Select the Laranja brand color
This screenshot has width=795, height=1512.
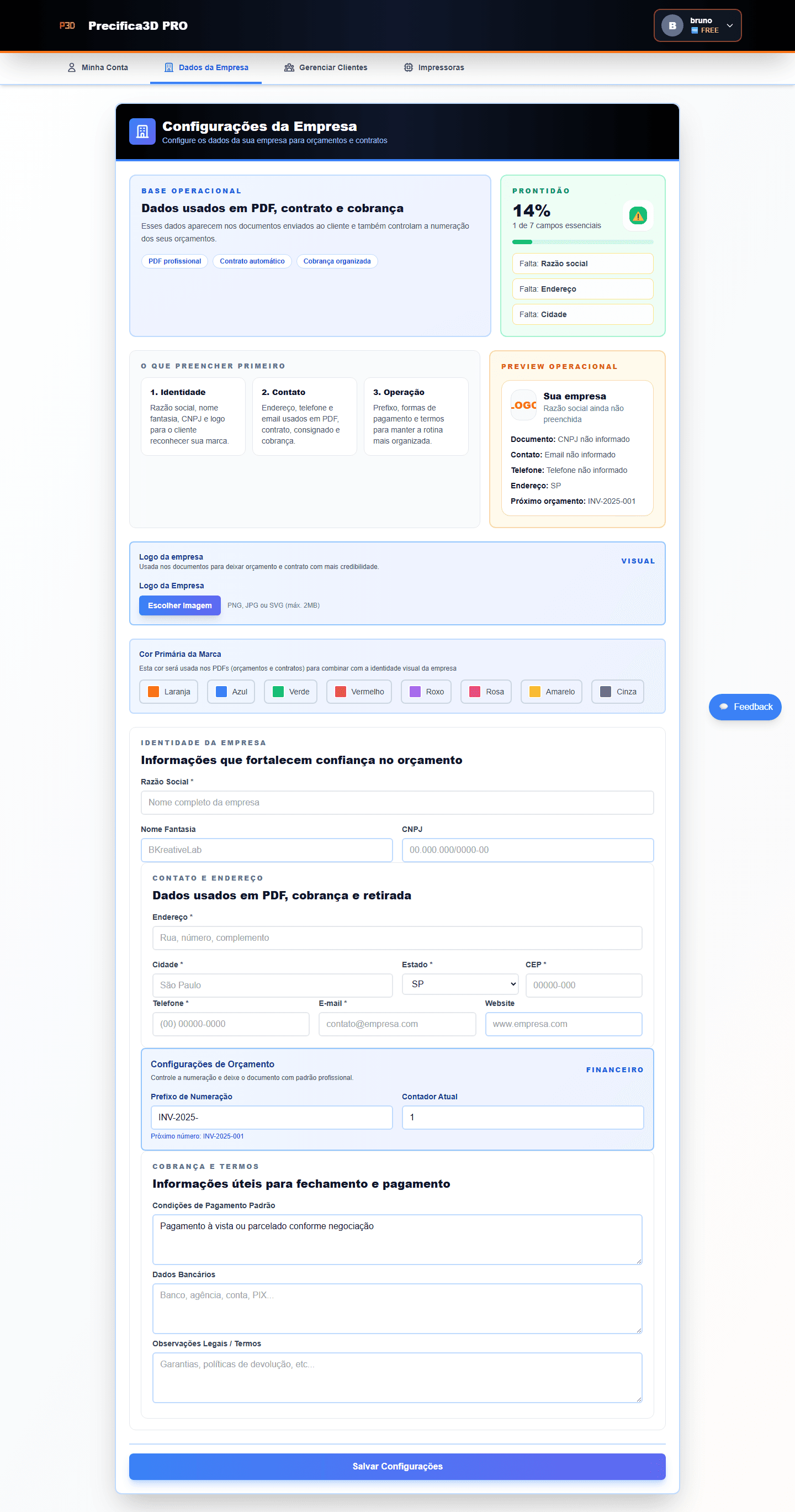coord(169,692)
